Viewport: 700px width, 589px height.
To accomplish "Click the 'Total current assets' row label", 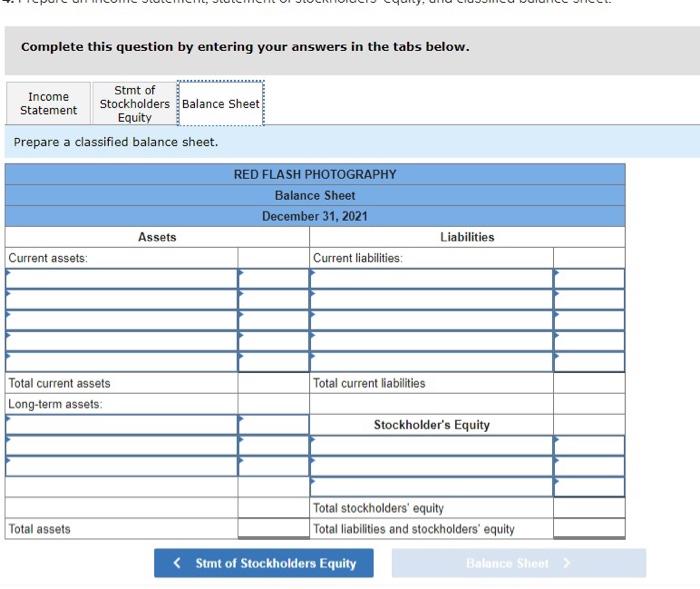I will 59,383.
